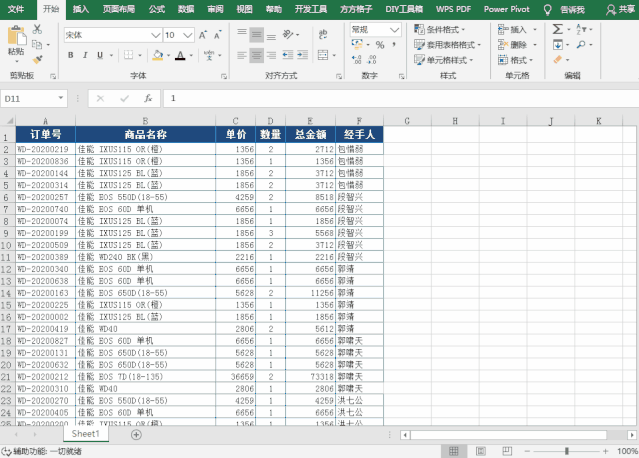Click into the formula bar input

click(401, 98)
